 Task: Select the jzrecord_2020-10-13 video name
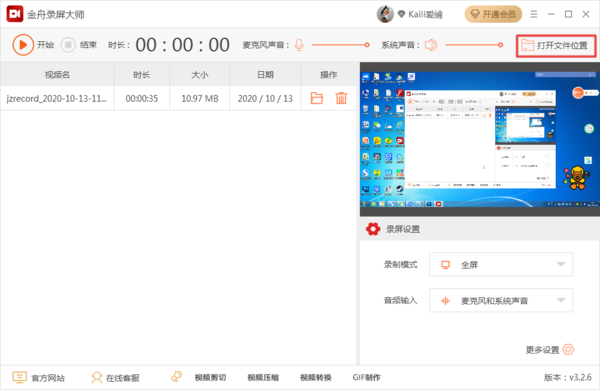(57, 98)
